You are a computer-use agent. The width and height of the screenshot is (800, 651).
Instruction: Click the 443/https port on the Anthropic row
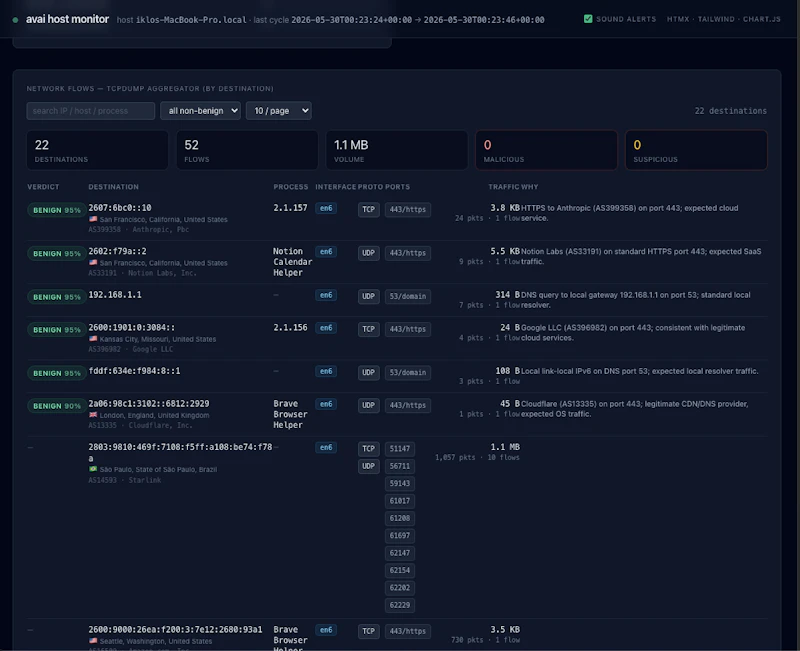tap(408, 210)
